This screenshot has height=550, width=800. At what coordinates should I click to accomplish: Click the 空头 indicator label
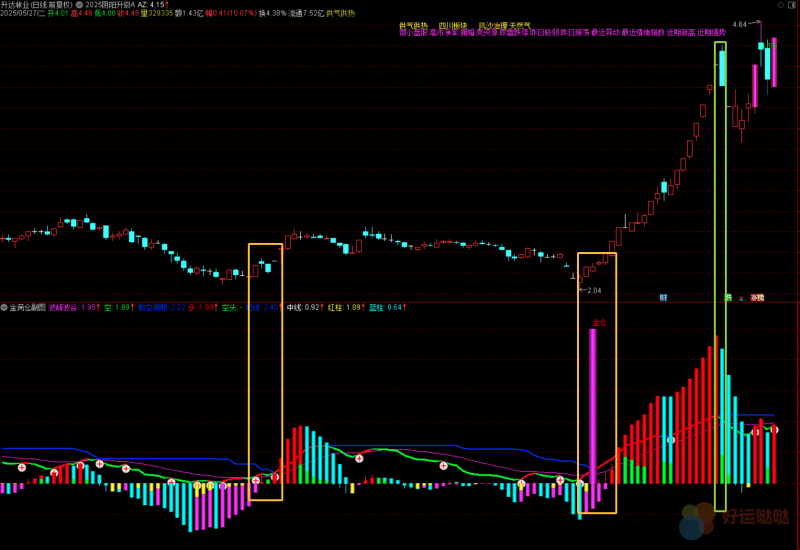tap(231, 308)
